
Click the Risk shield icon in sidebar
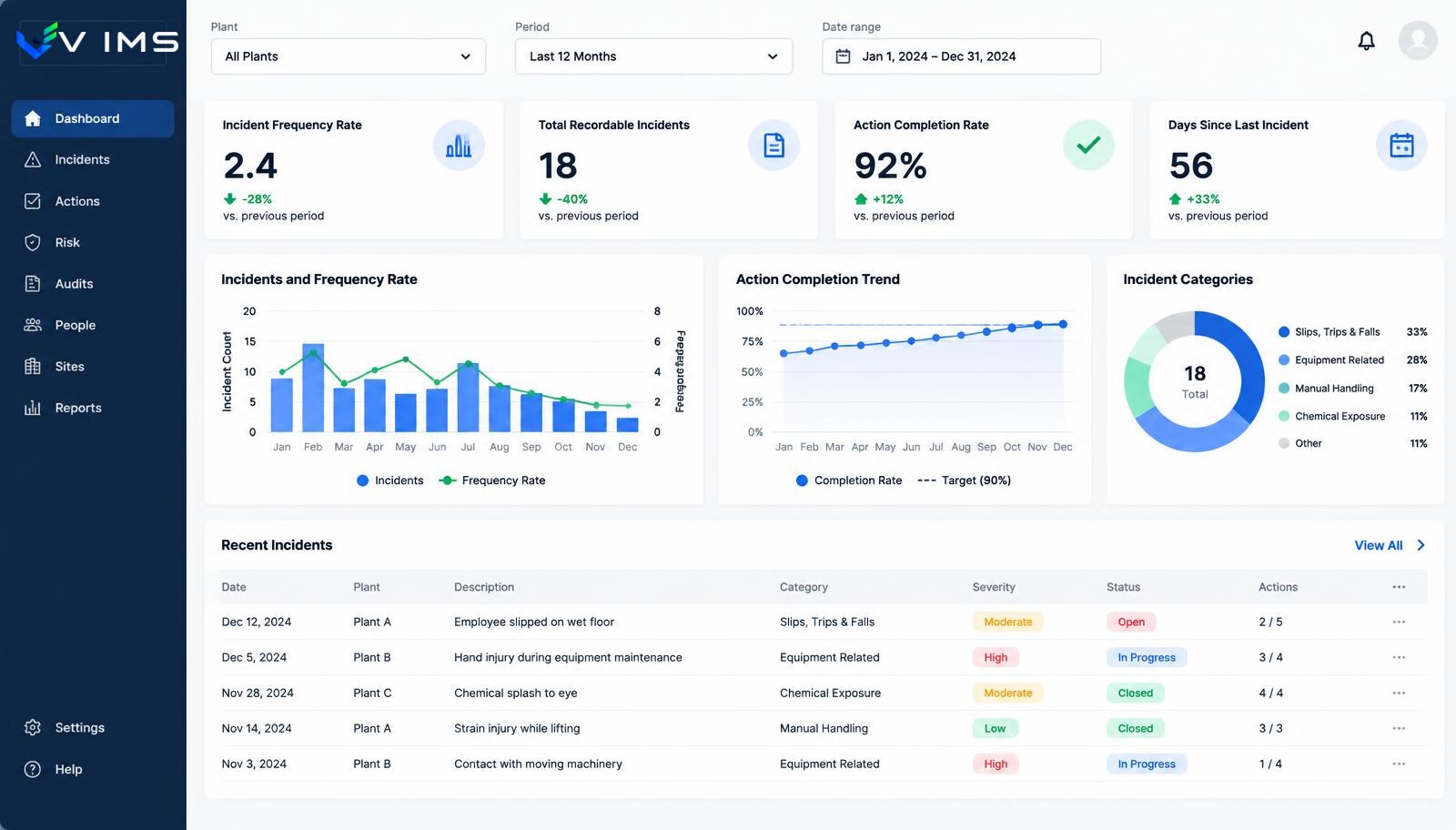[x=33, y=242]
